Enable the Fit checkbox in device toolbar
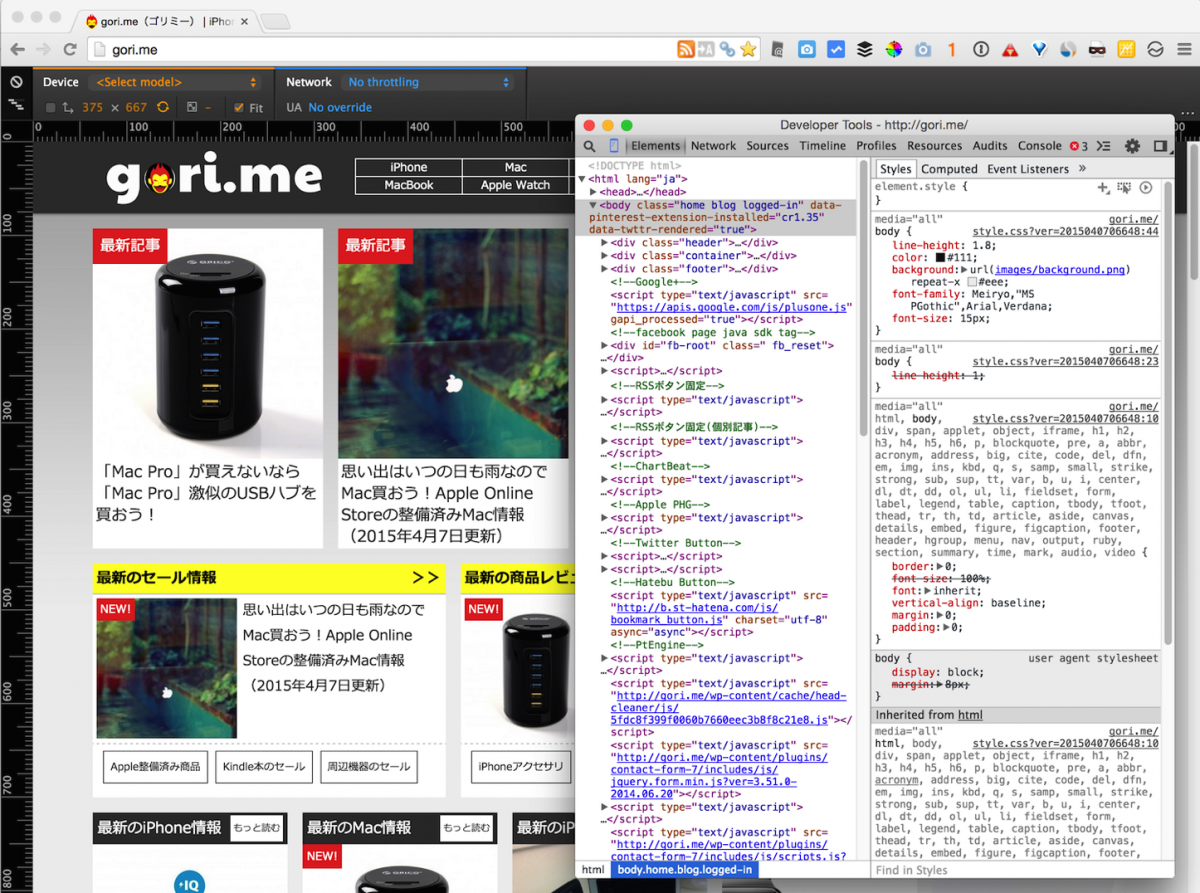 237,107
